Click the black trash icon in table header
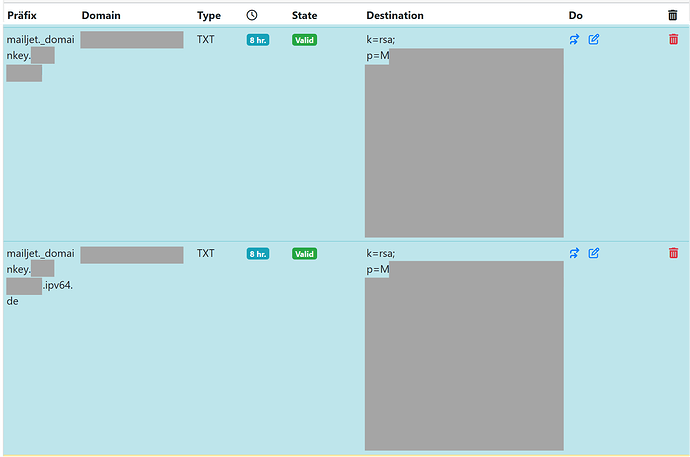Screen dimensions: 690x457 [x=672, y=15]
